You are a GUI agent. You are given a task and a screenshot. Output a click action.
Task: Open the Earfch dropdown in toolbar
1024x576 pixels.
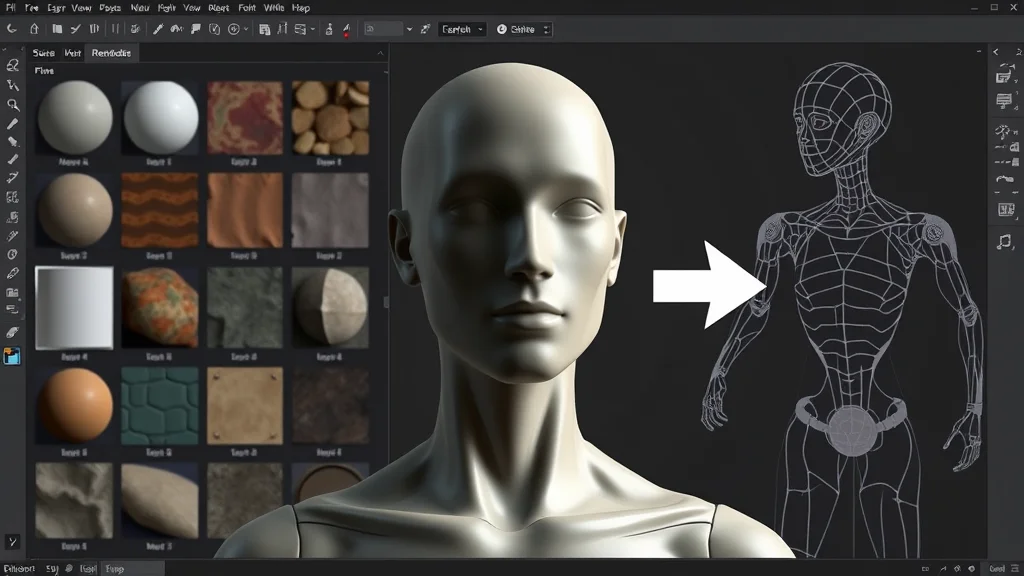(x=462, y=29)
